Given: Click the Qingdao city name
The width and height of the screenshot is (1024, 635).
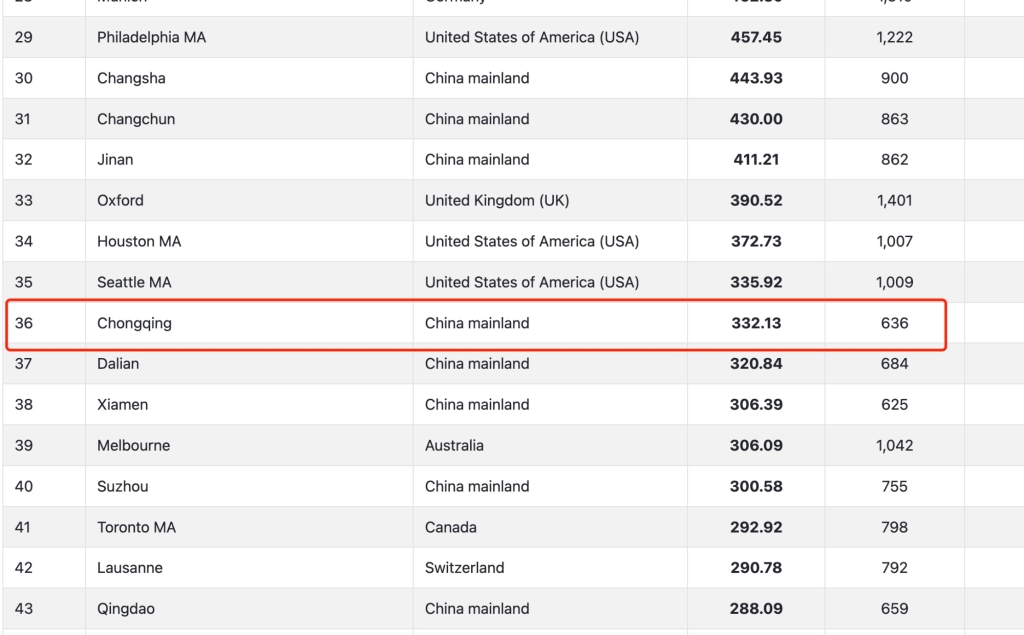Looking at the screenshot, I should (126, 609).
